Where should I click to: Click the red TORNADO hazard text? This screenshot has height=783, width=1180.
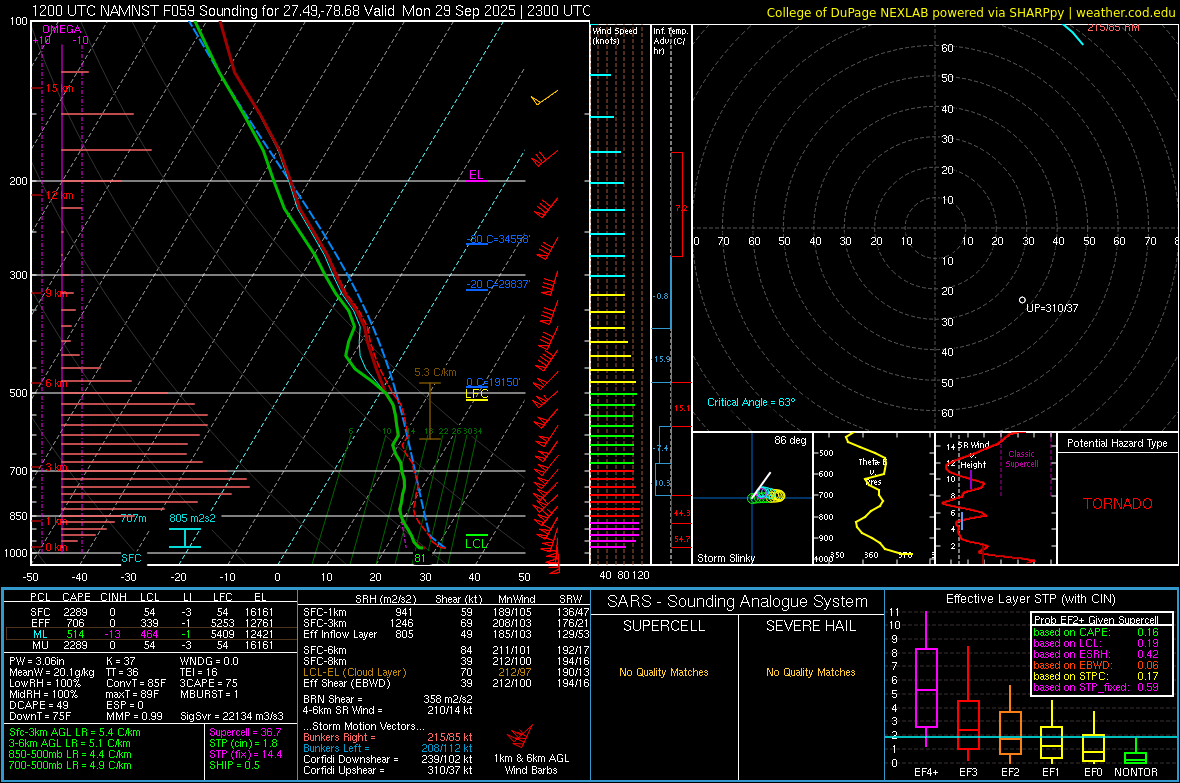1118,504
